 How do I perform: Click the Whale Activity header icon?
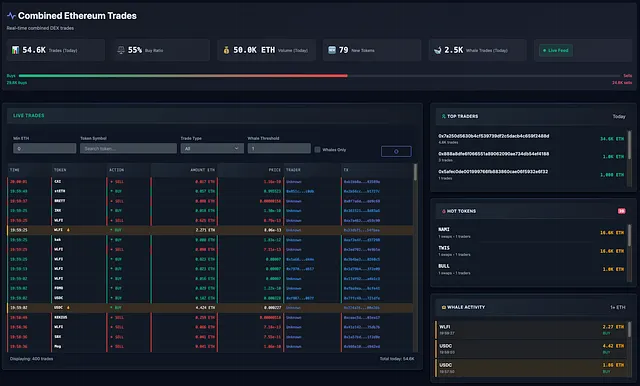click(444, 307)
